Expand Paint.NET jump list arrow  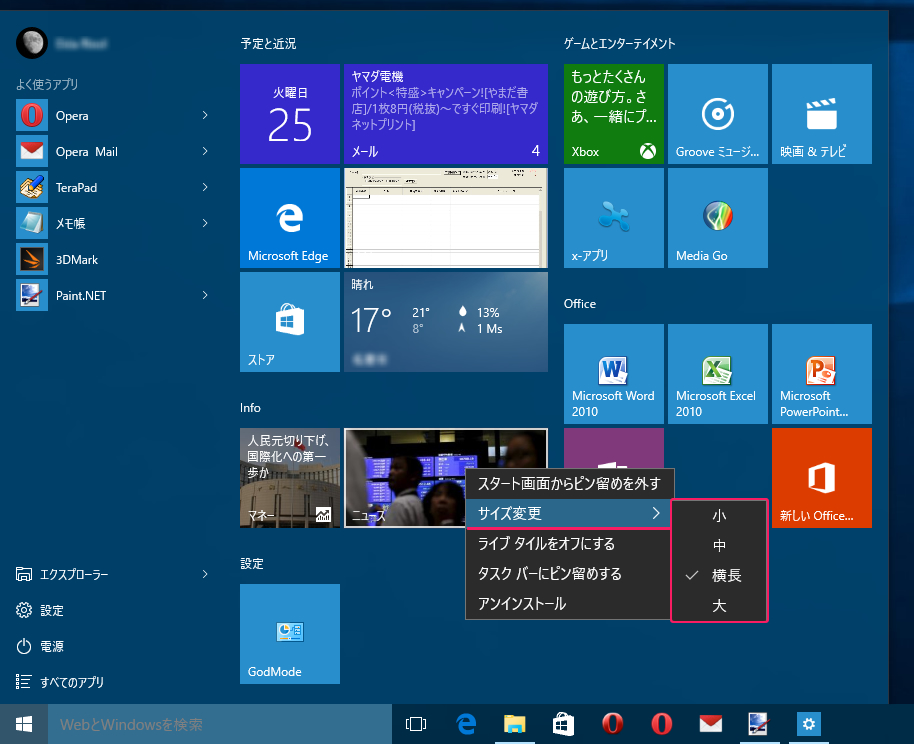[205, 296]
